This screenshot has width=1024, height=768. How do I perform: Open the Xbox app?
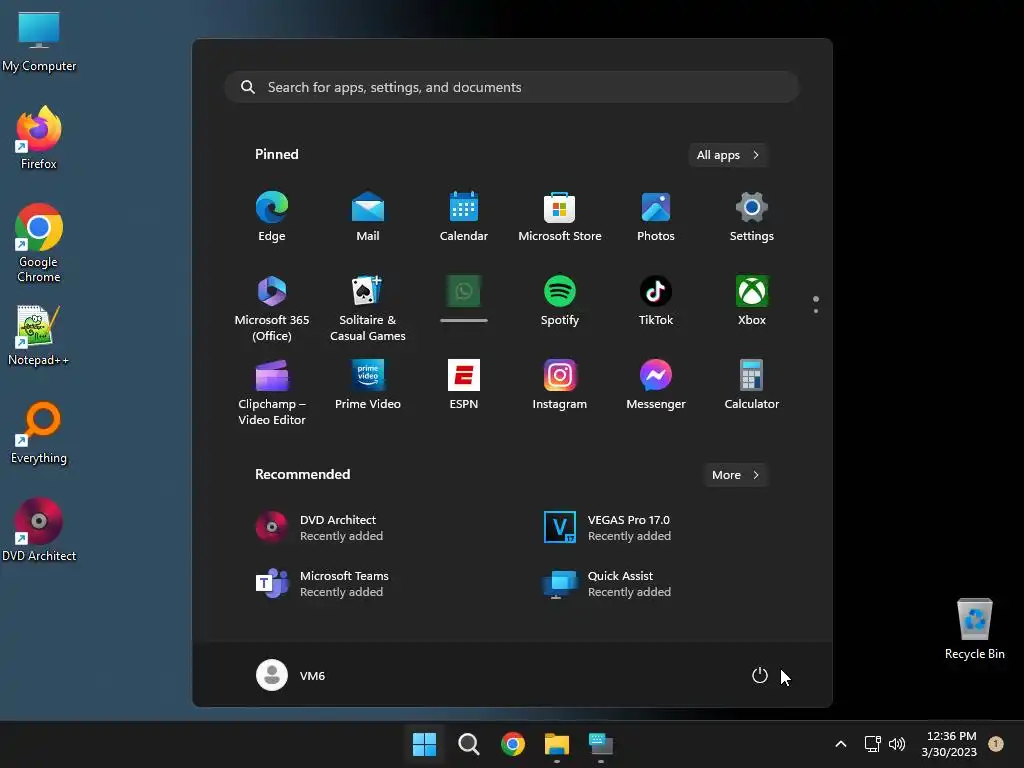pyautogui.click(x=752, y=300)
